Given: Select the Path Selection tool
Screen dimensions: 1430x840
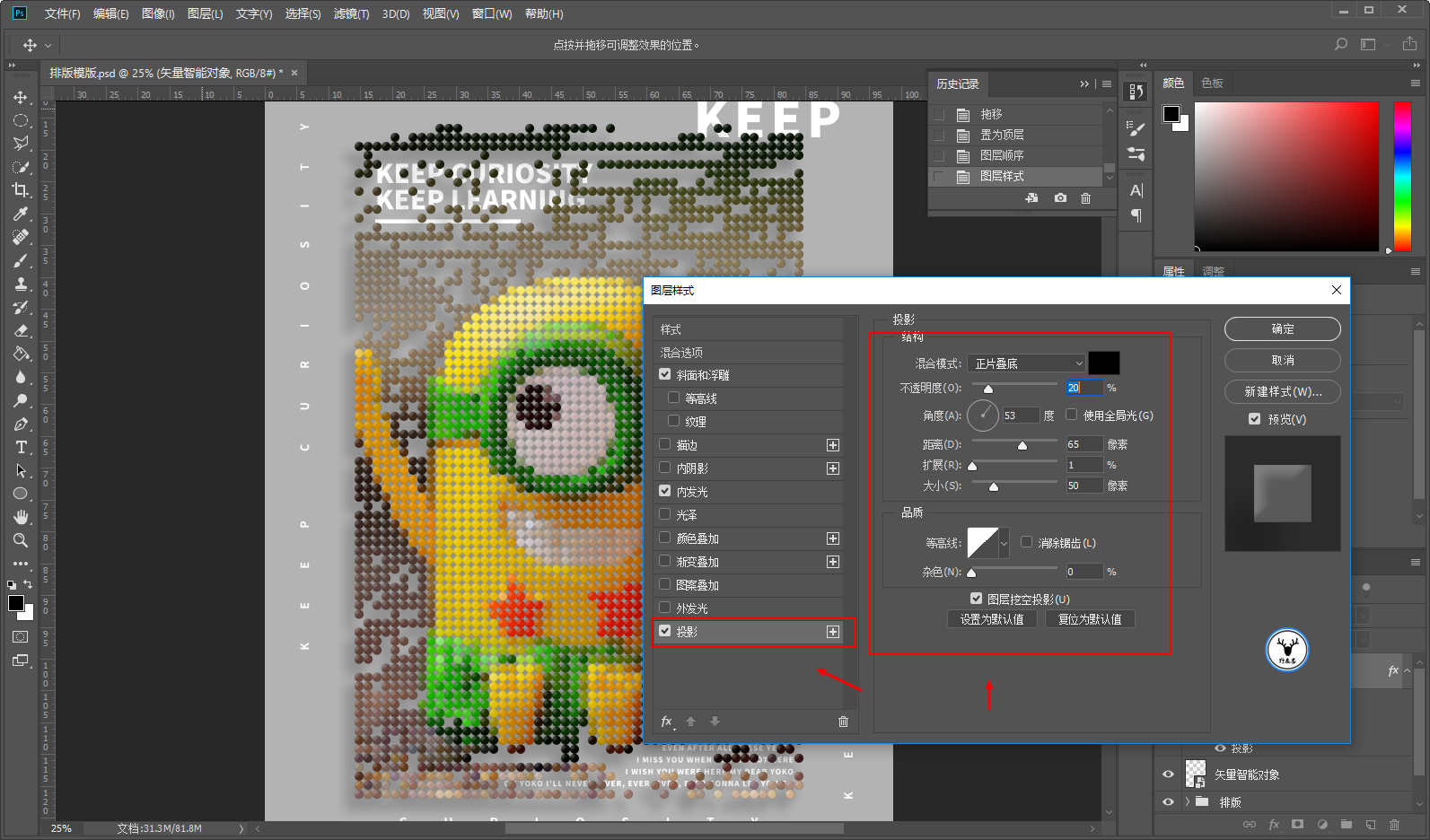Looking at the screenshot, I should click(x=20, y=470).
